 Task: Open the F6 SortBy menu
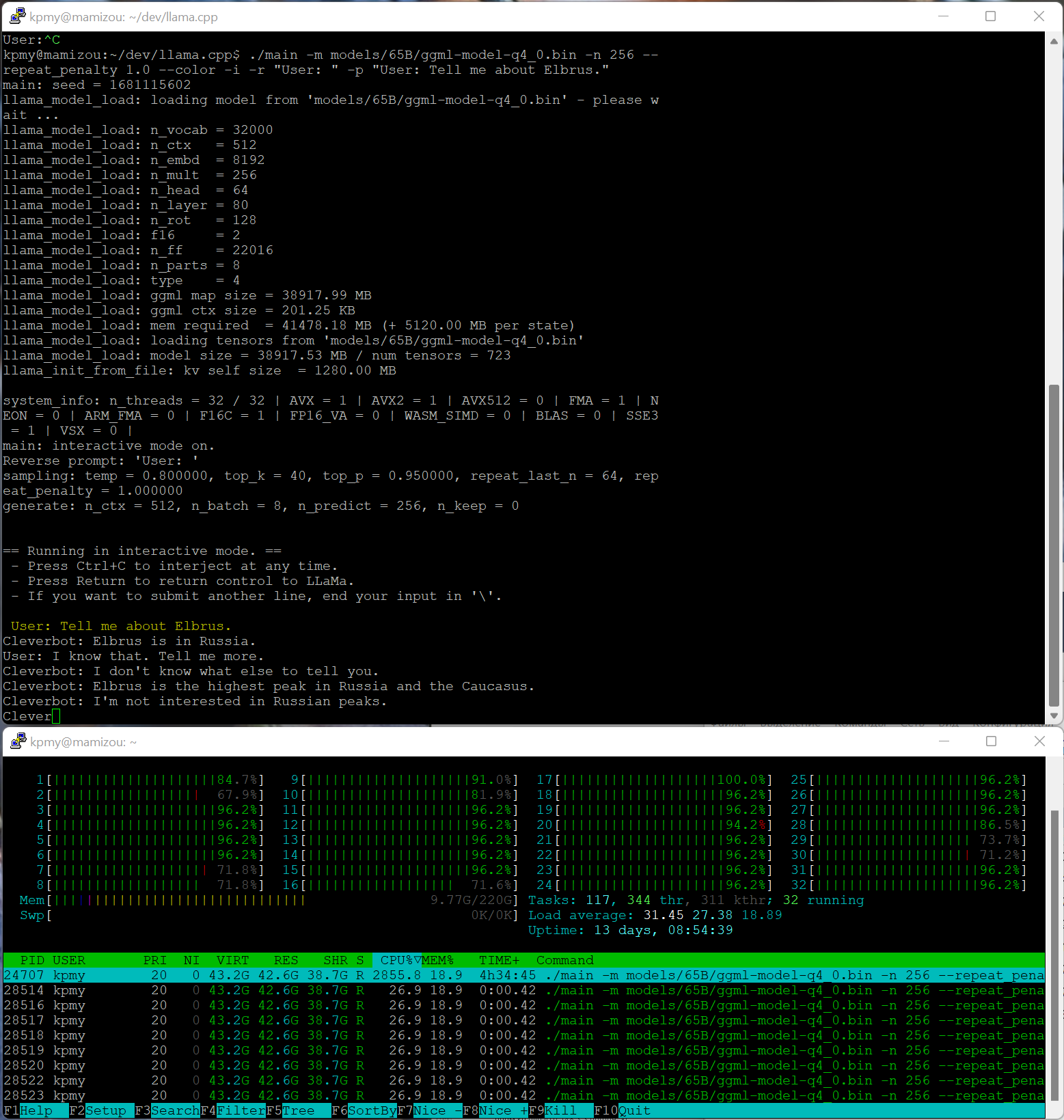[364, 1110]
